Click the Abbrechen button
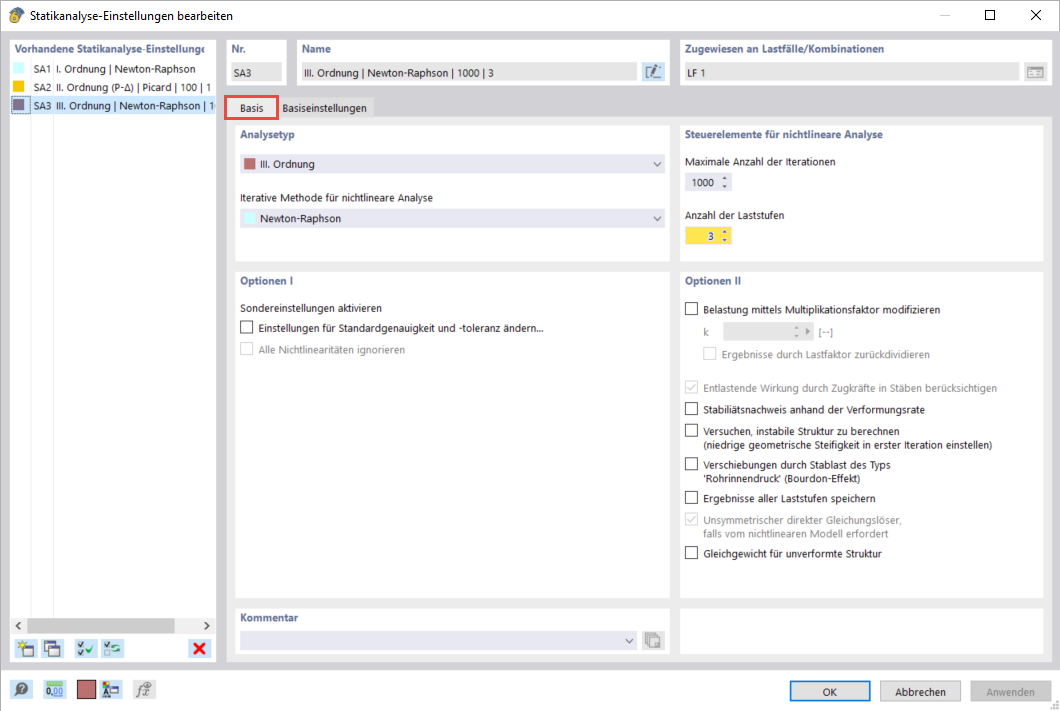The image size is (1060, 711). click(920, 691)
